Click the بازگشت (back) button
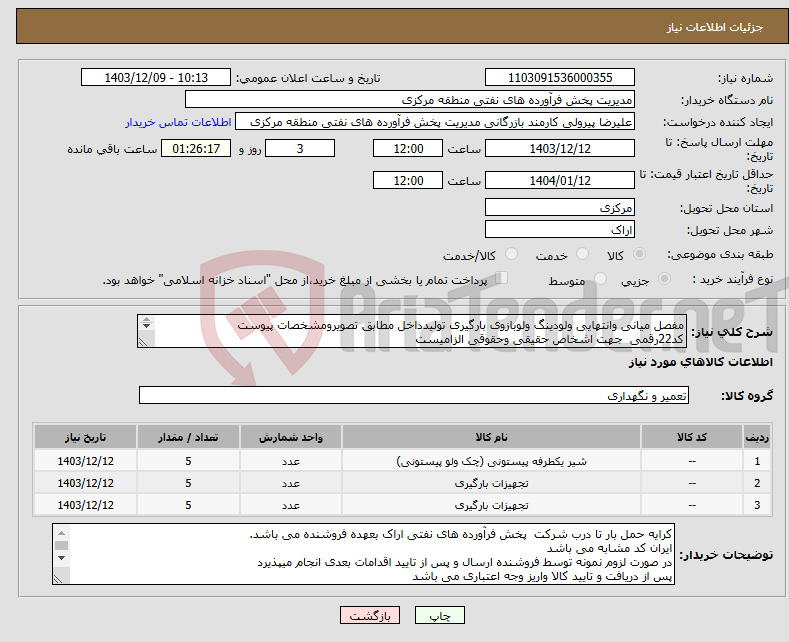The image size is (789, 642). coord(370,615)
